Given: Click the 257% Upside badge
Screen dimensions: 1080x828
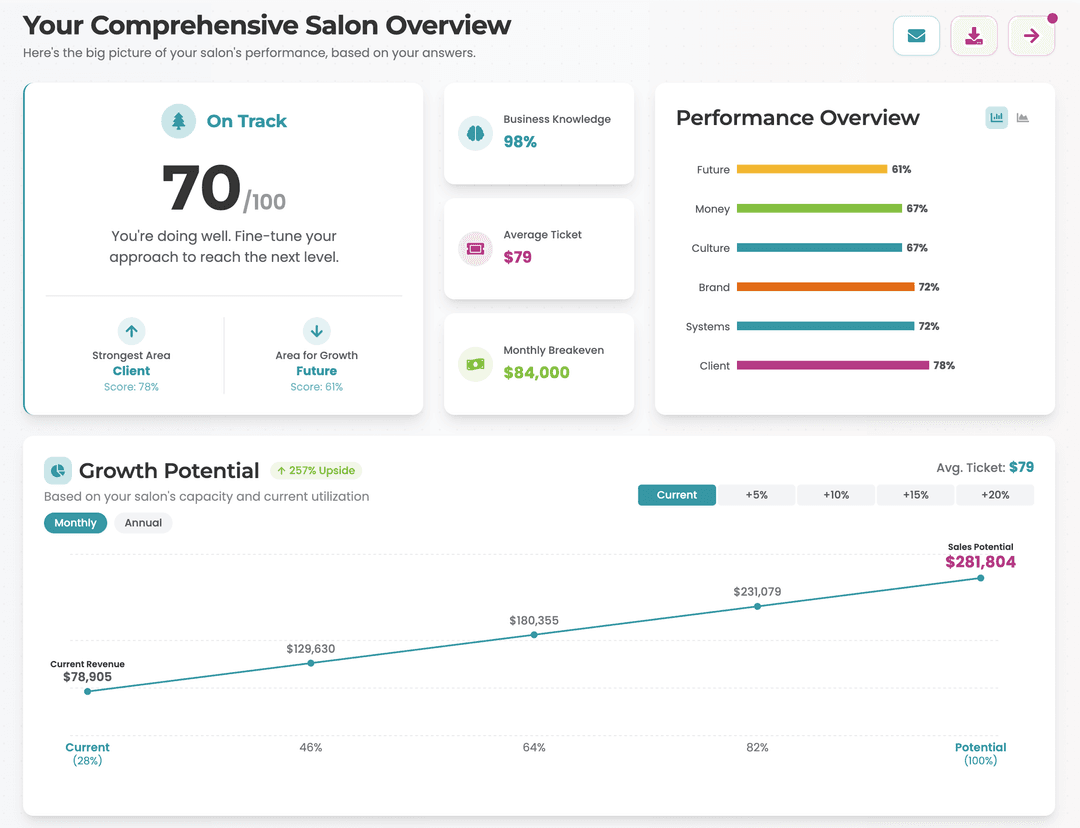Looking at the screenshot, I should (x=316, y=470).
